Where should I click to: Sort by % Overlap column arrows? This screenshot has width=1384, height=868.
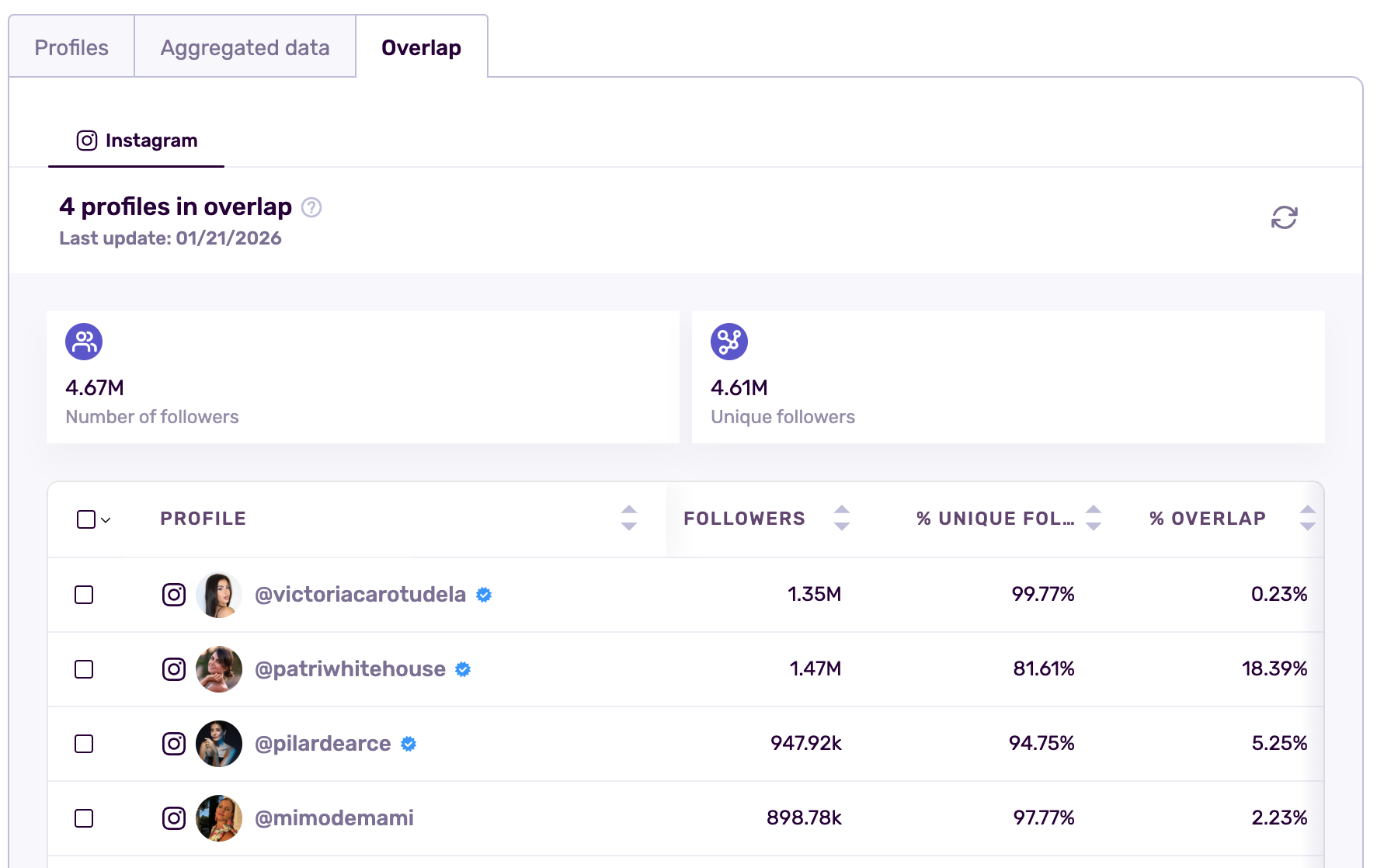click(1307, 518)
